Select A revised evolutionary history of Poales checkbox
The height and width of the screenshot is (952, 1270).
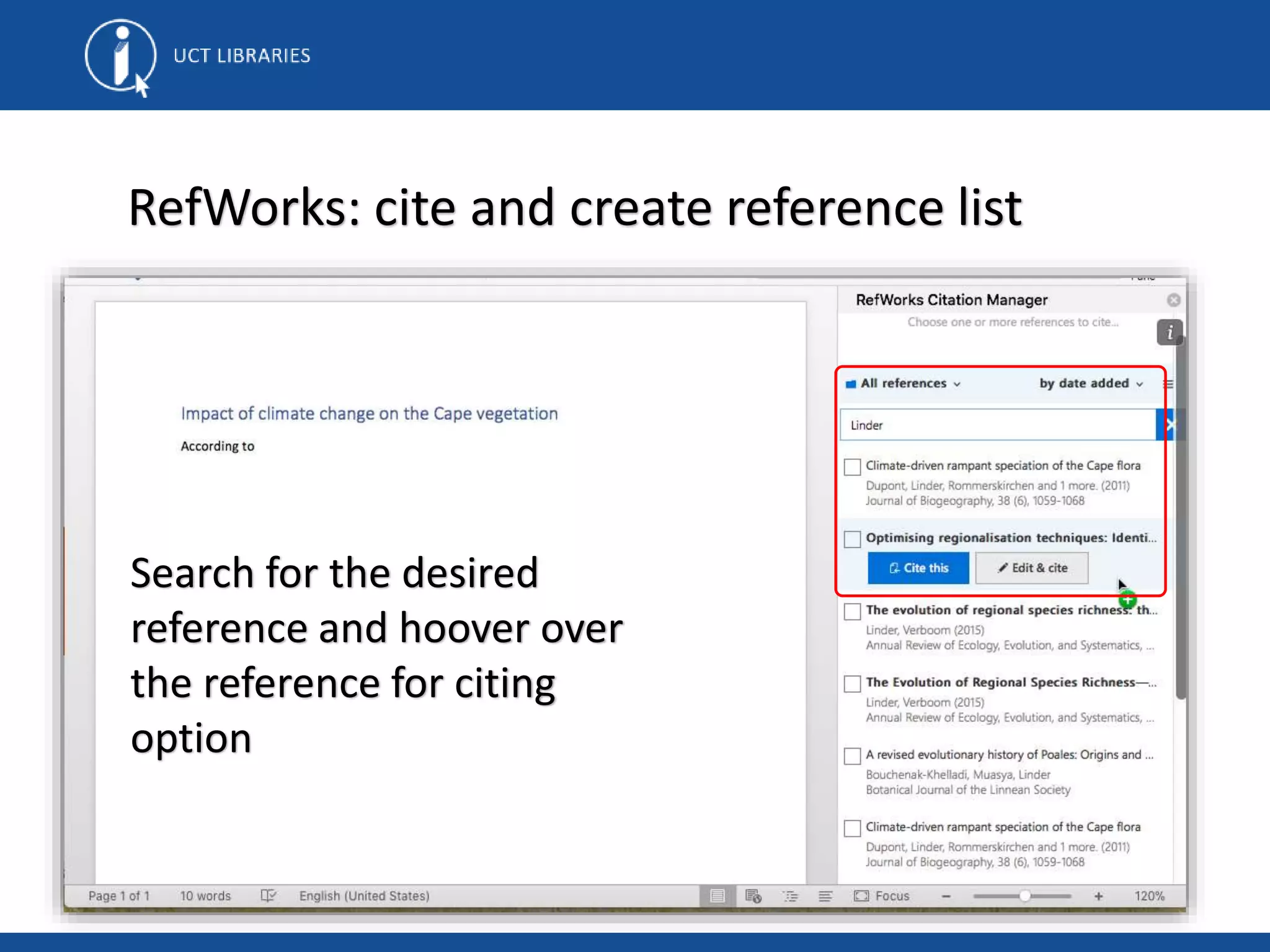point(853,756)
